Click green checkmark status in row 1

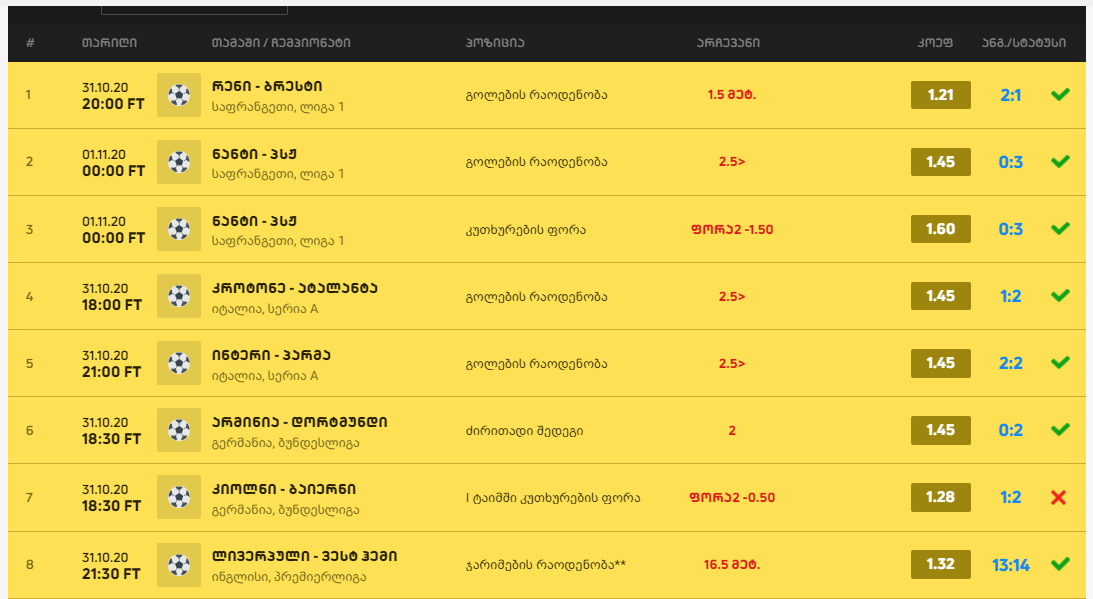click(1060, 94)
